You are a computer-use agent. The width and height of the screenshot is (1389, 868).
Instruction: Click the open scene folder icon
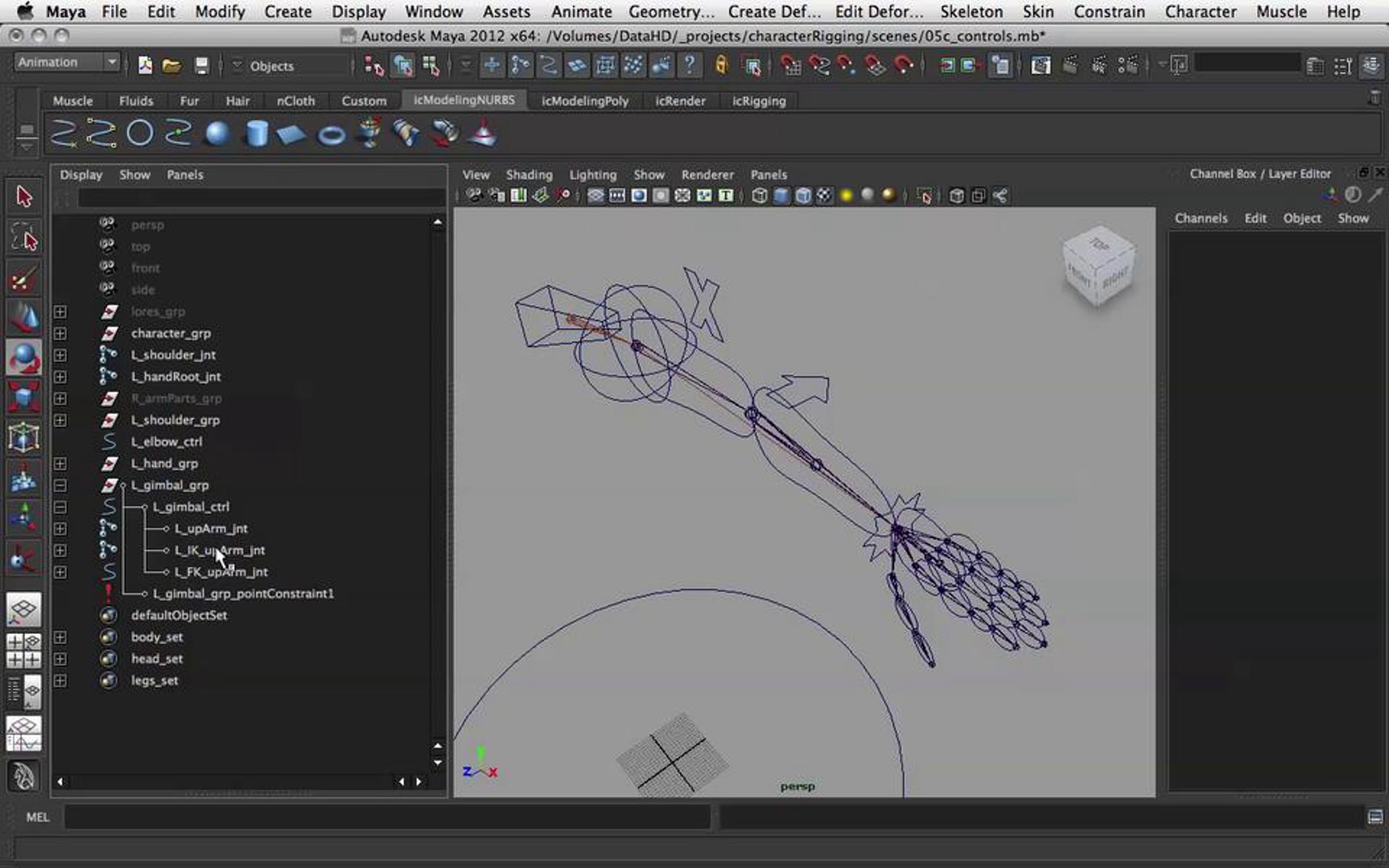pyautogui.click(x=171, y=65)
